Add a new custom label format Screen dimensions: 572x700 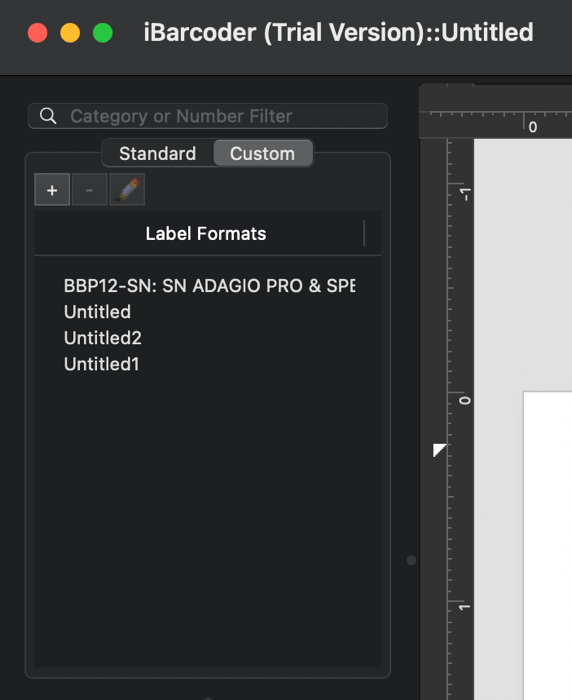[52, 190]
